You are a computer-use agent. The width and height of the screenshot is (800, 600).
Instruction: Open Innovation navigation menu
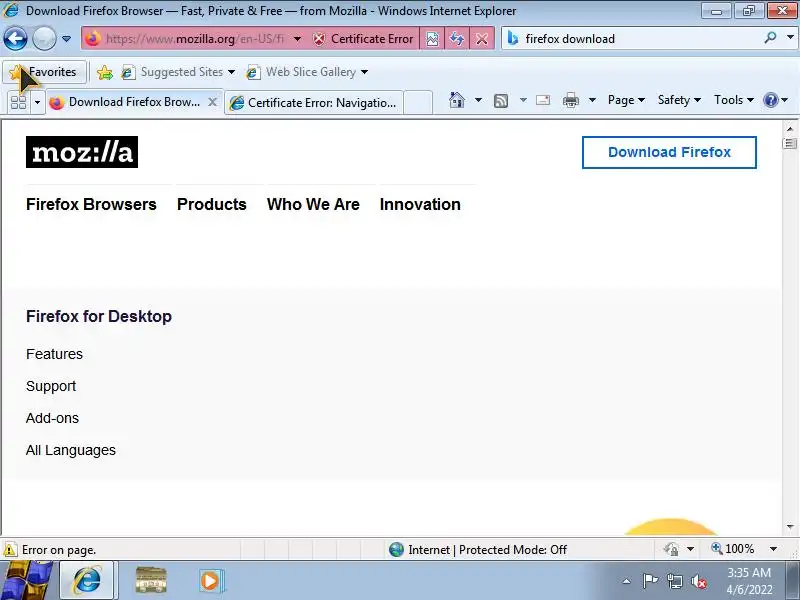420,204
